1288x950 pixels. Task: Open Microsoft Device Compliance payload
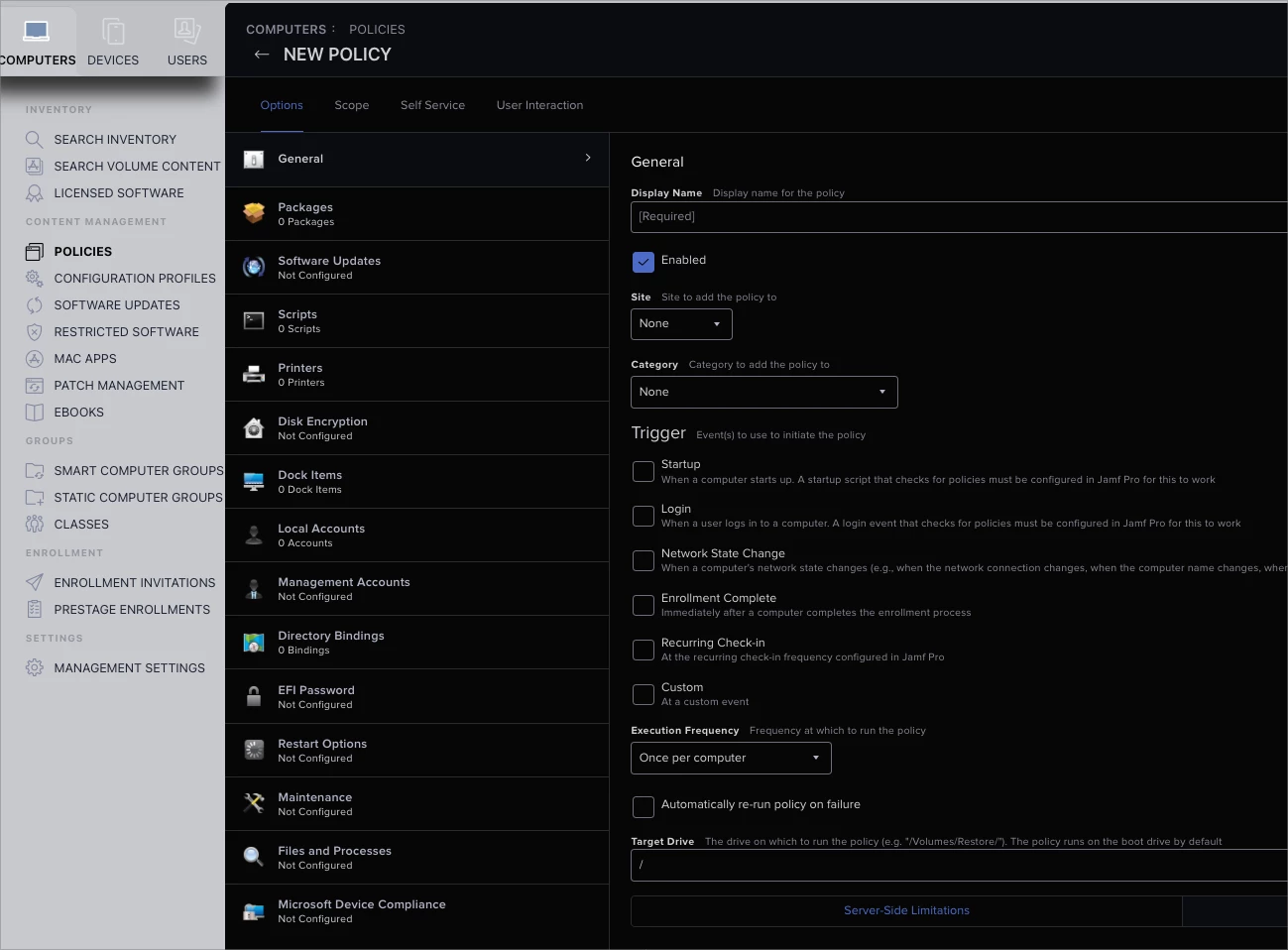(417, 911)
